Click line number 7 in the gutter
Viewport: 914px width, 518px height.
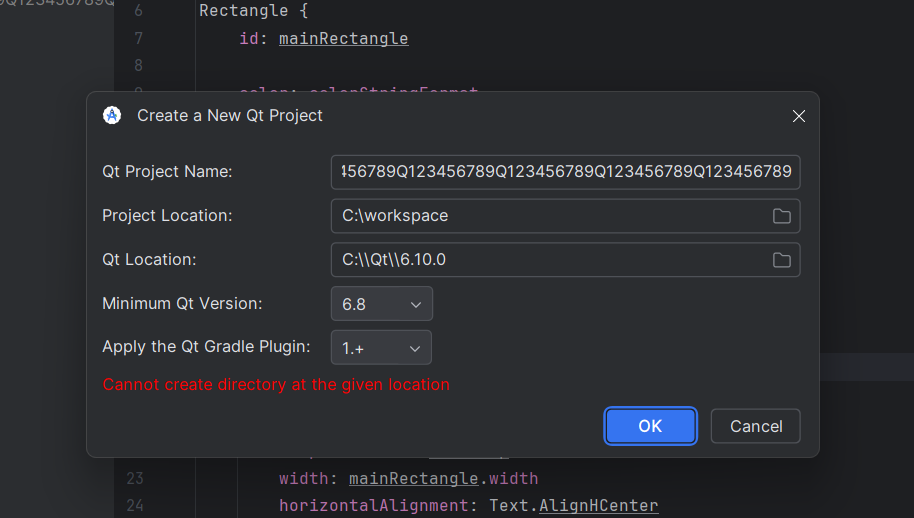[x=138, y=38]
